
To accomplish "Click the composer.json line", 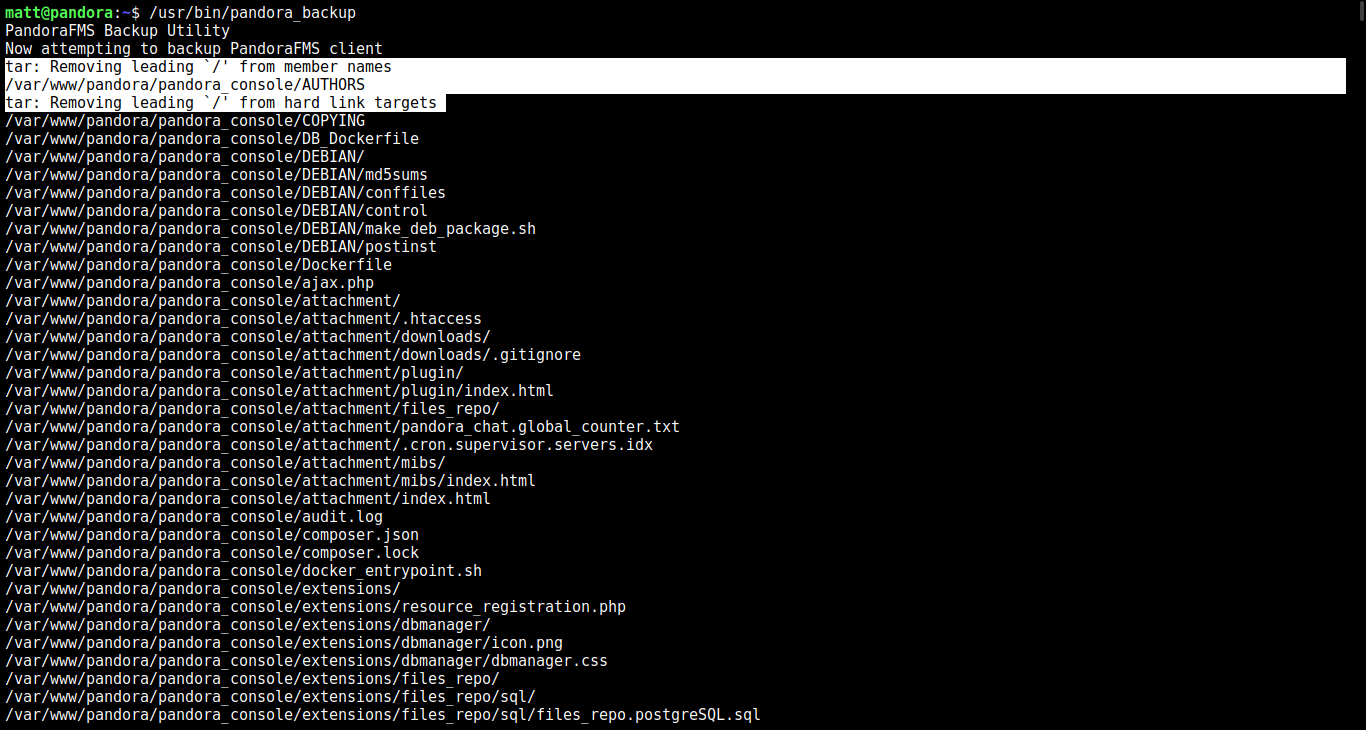I will [212, 535].
